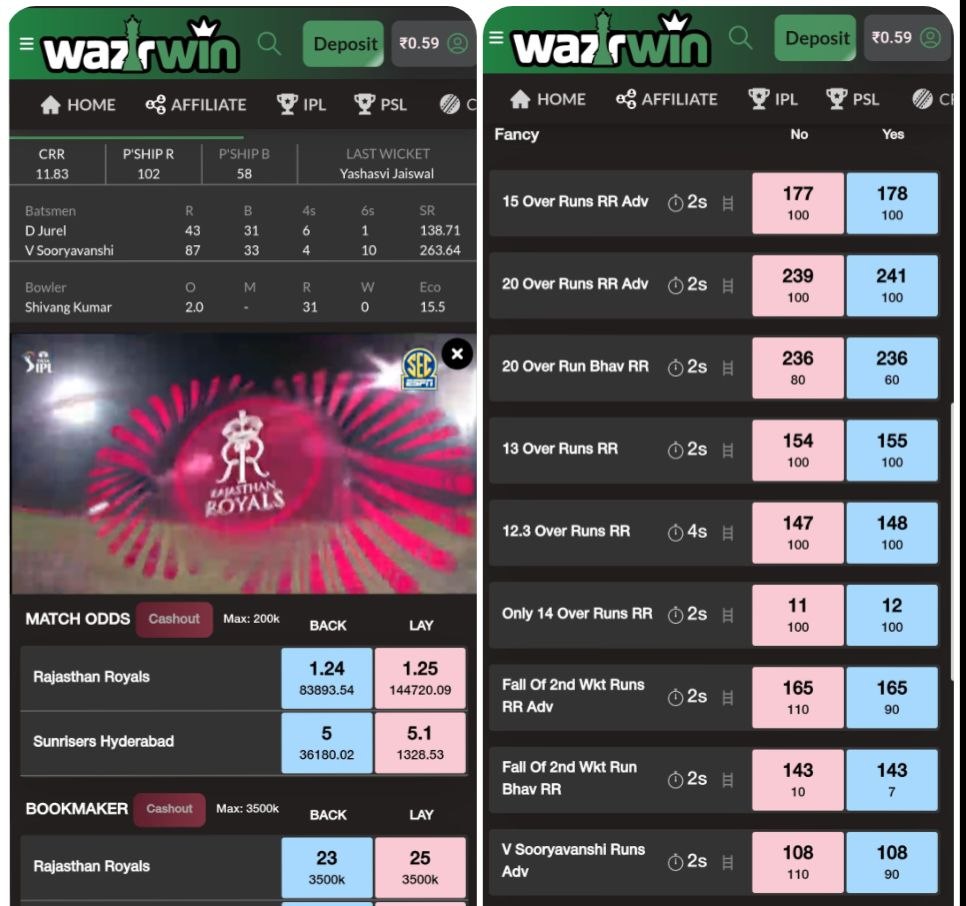Pick Yes 178 for 15 Over Runs RR Adv
This screenshot has height=906, width=966.
tap(892, 203)
